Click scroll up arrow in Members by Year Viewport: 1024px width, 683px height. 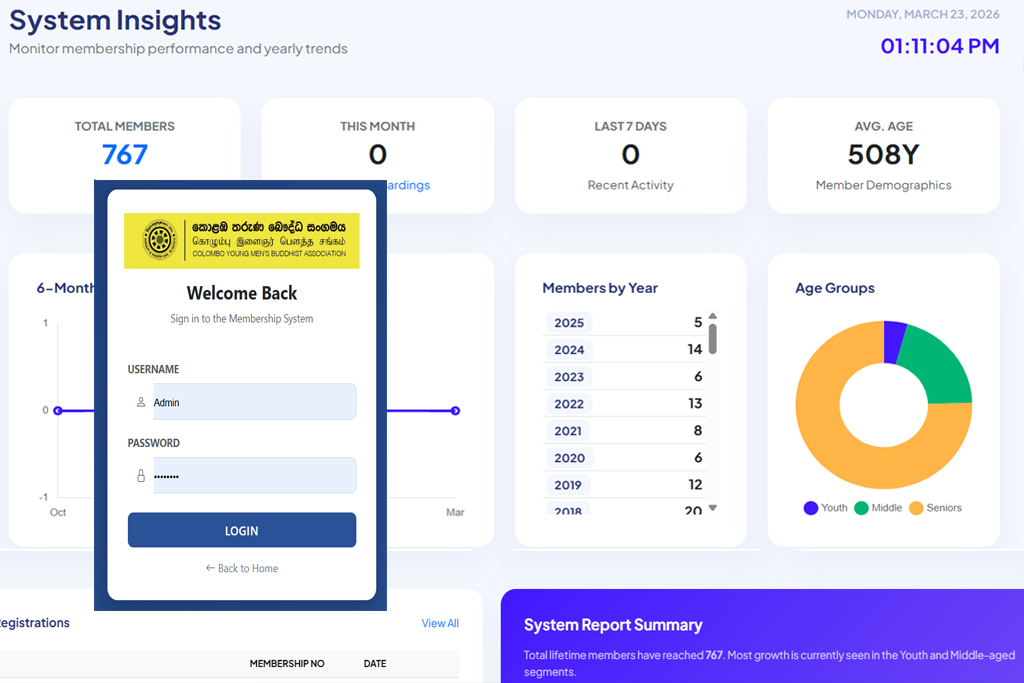712,317
